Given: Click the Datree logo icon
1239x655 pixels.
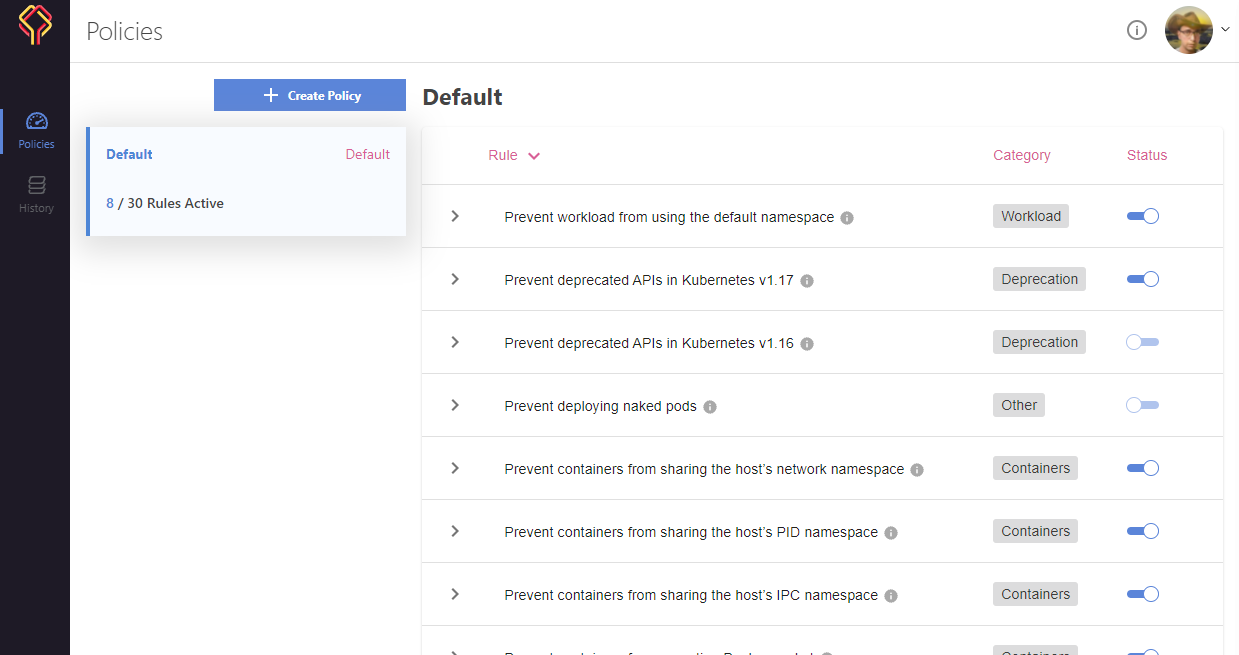Looking at the screenshot, I should point(35,25).
